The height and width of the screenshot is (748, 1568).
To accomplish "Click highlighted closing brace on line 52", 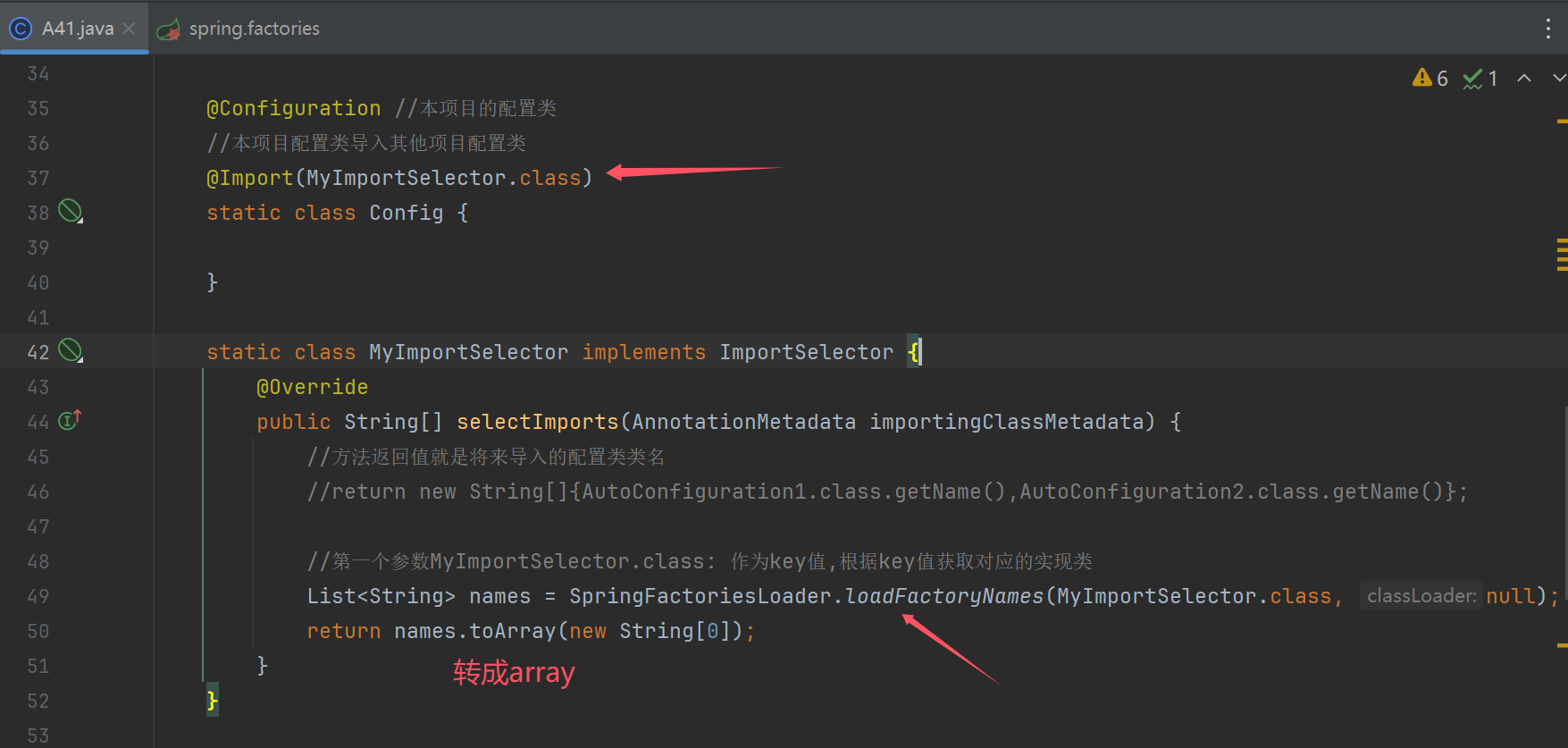I will tap(213, 701).
